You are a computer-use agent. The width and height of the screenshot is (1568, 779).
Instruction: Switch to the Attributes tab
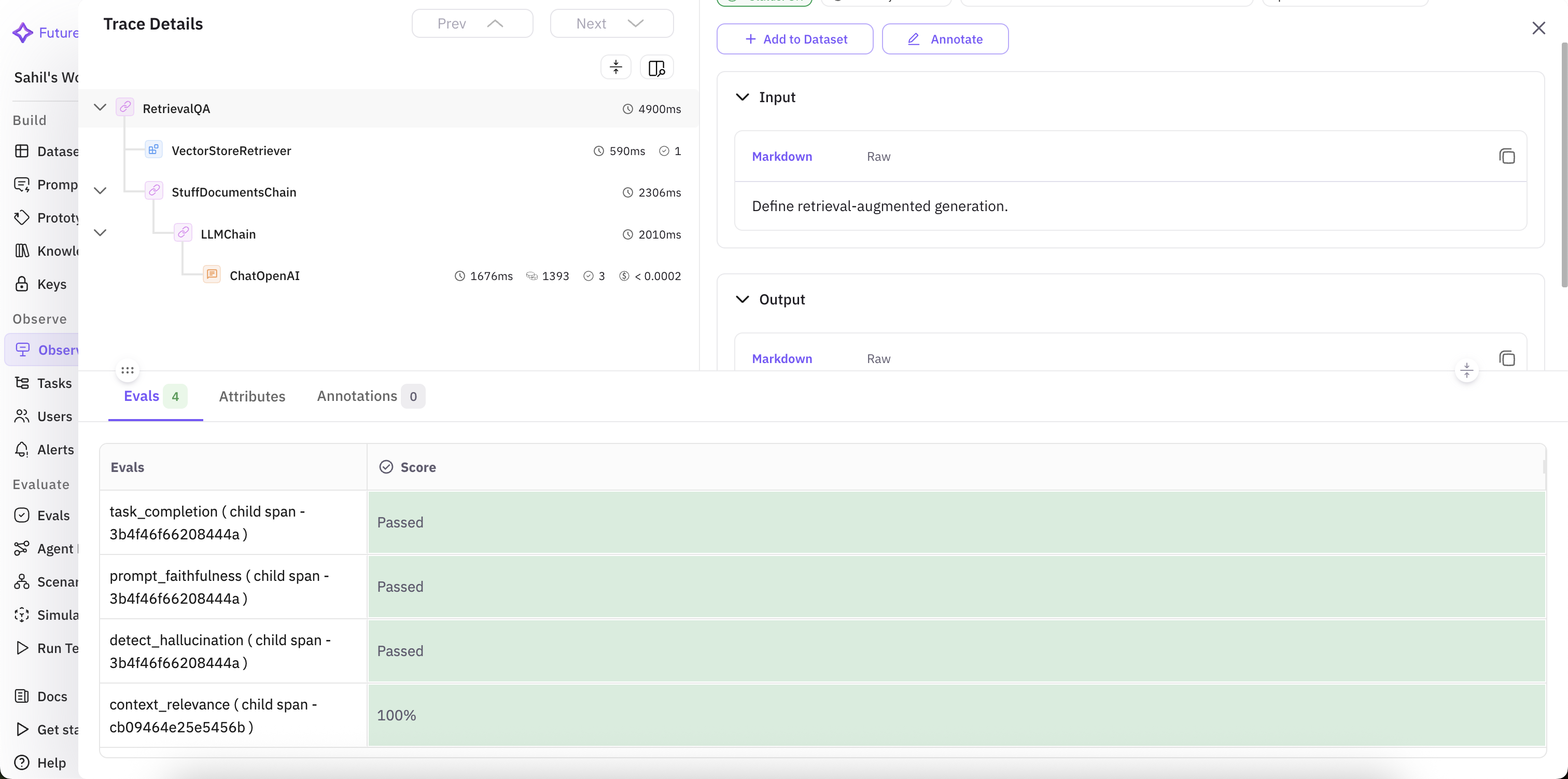pos(252,396)
